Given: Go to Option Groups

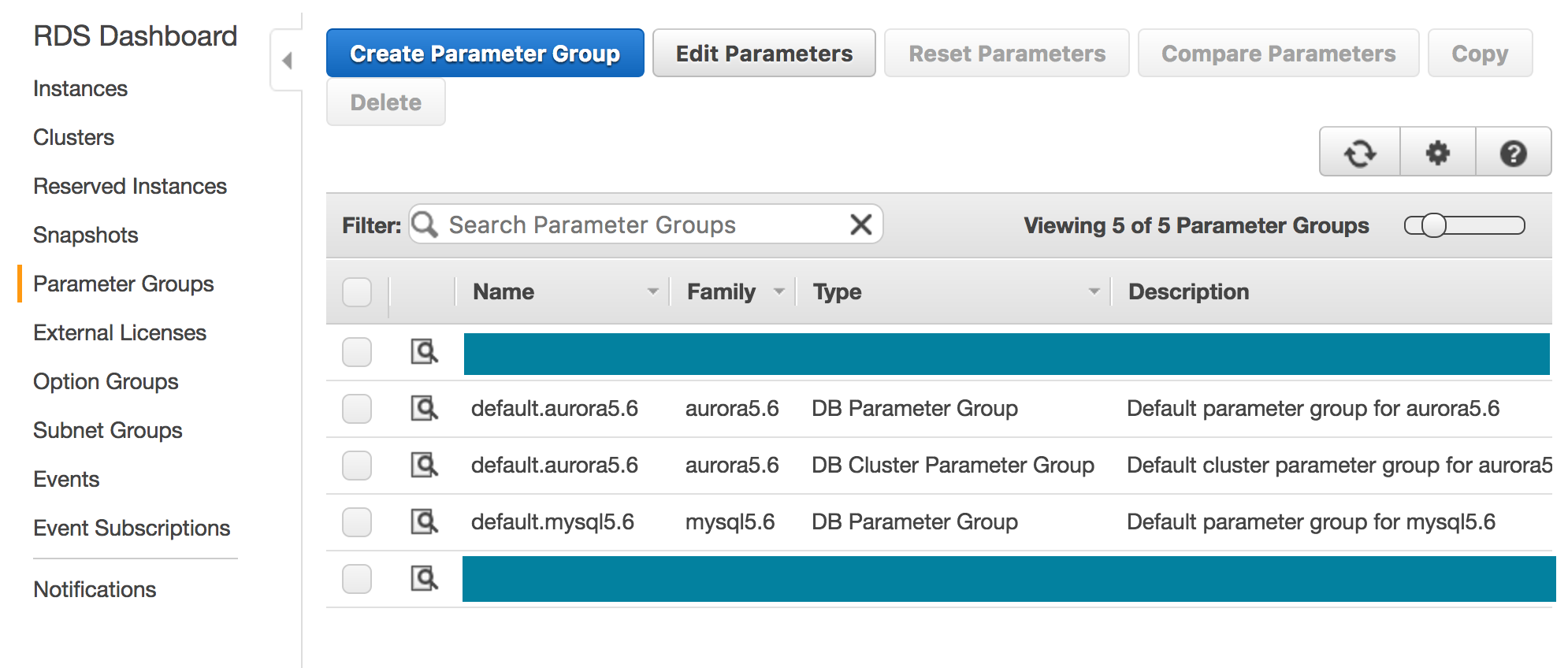Looking at the screenshot, I should (x=106, y=381).
